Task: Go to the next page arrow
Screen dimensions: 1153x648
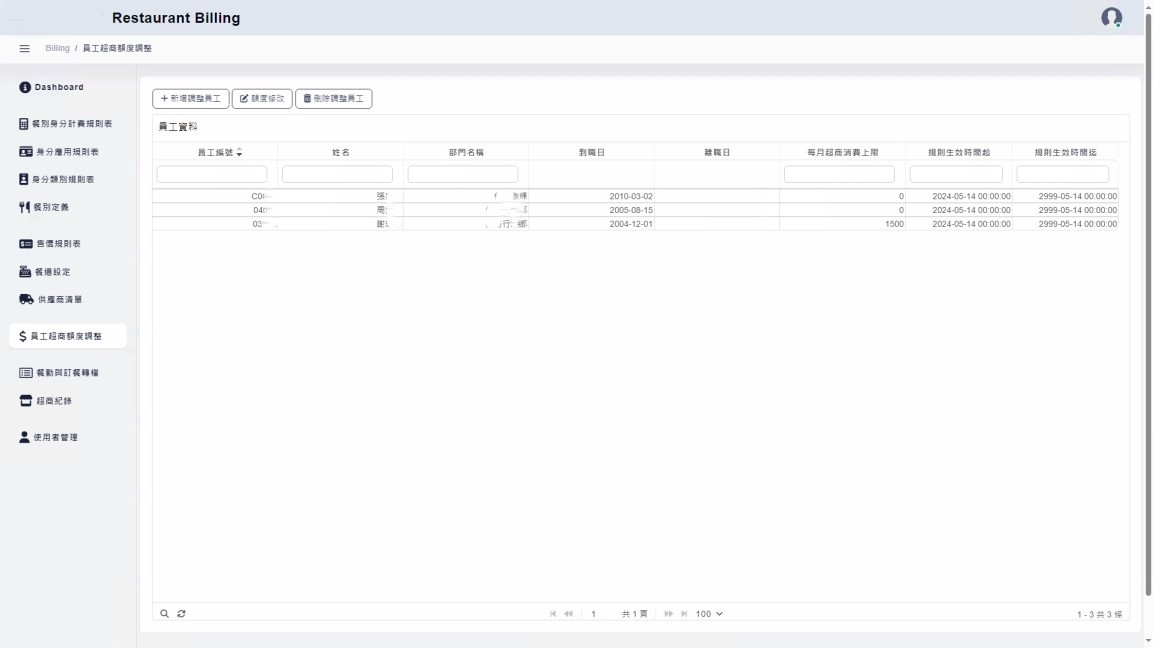Action: [x=669, y=614]
